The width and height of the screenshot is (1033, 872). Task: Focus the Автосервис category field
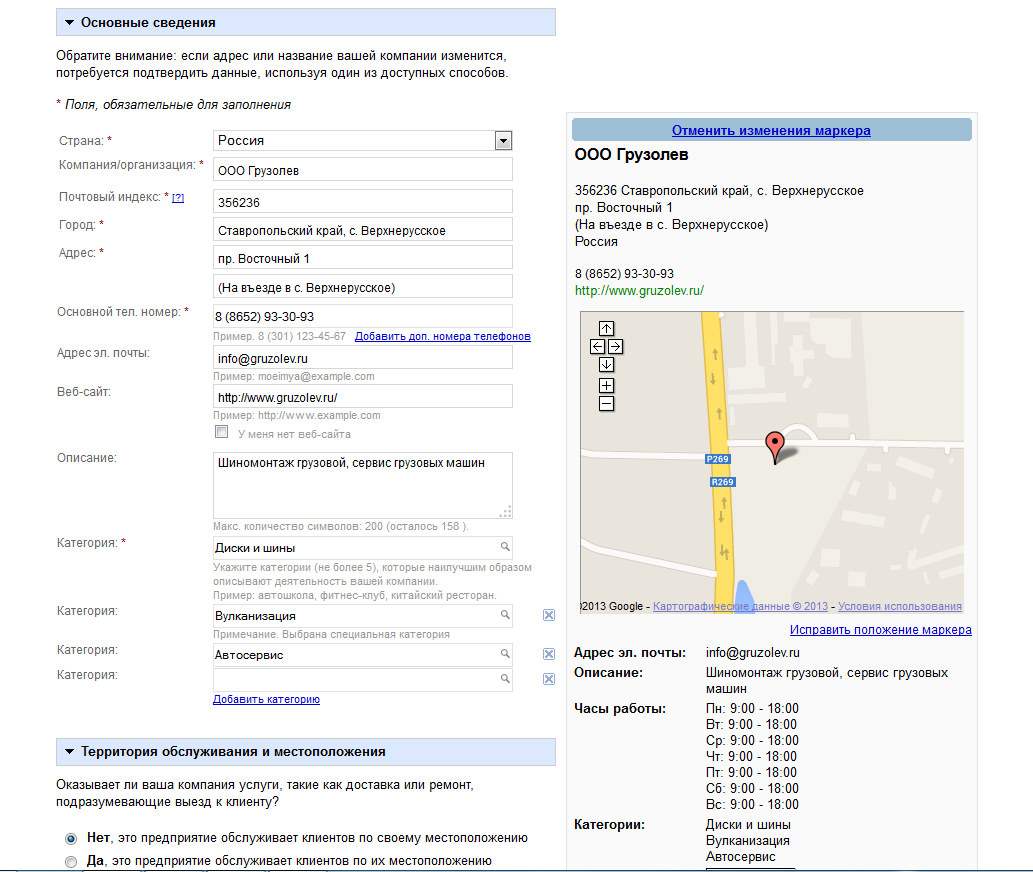click(363, 654)
